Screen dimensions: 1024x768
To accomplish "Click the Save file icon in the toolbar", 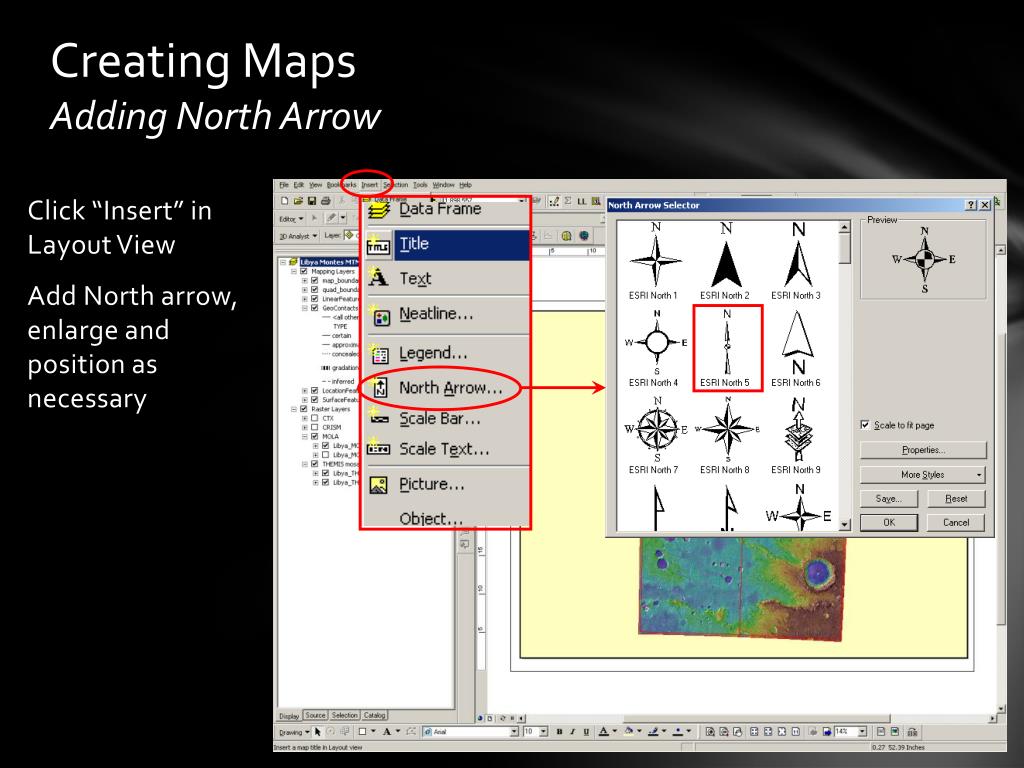I will (312, 201).
